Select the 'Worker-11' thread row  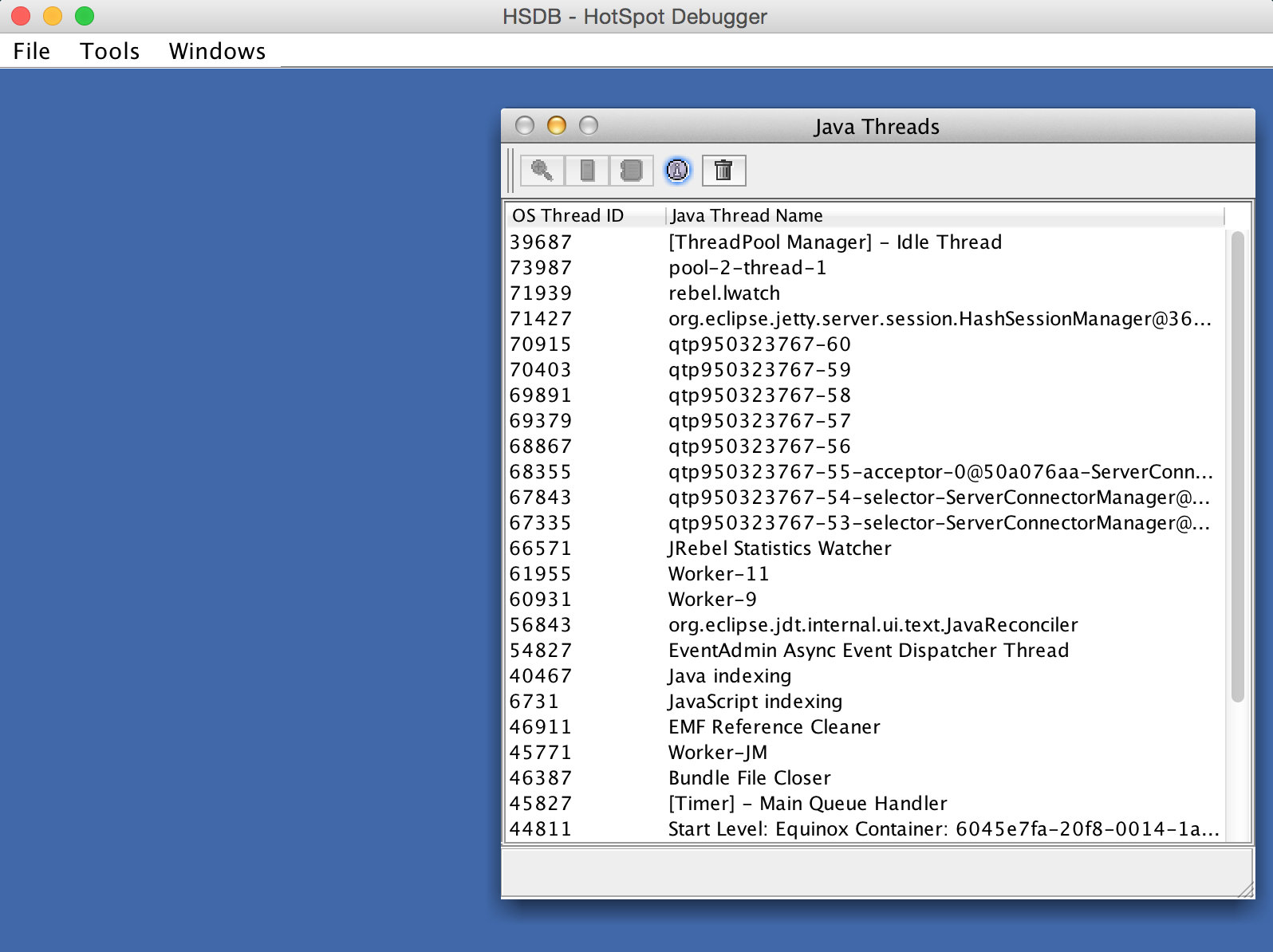point(866,574)
